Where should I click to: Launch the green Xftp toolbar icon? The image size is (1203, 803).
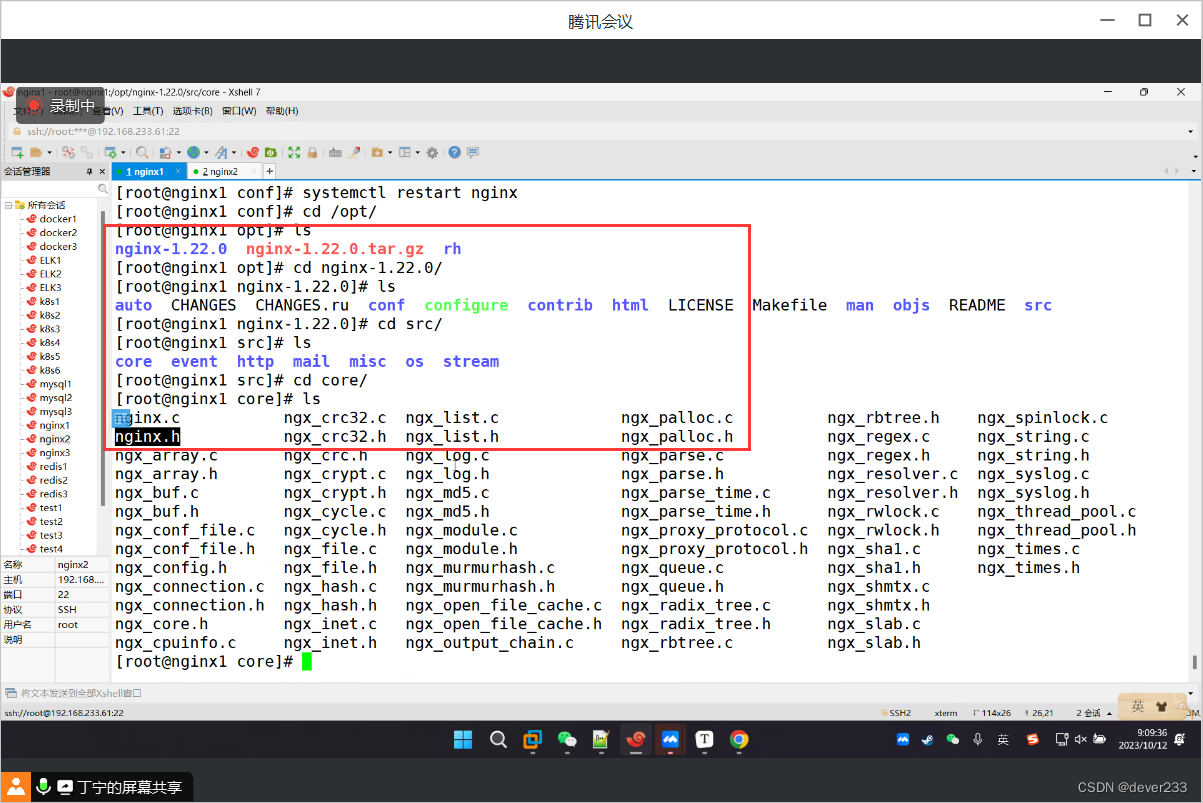tap(270, 153)
